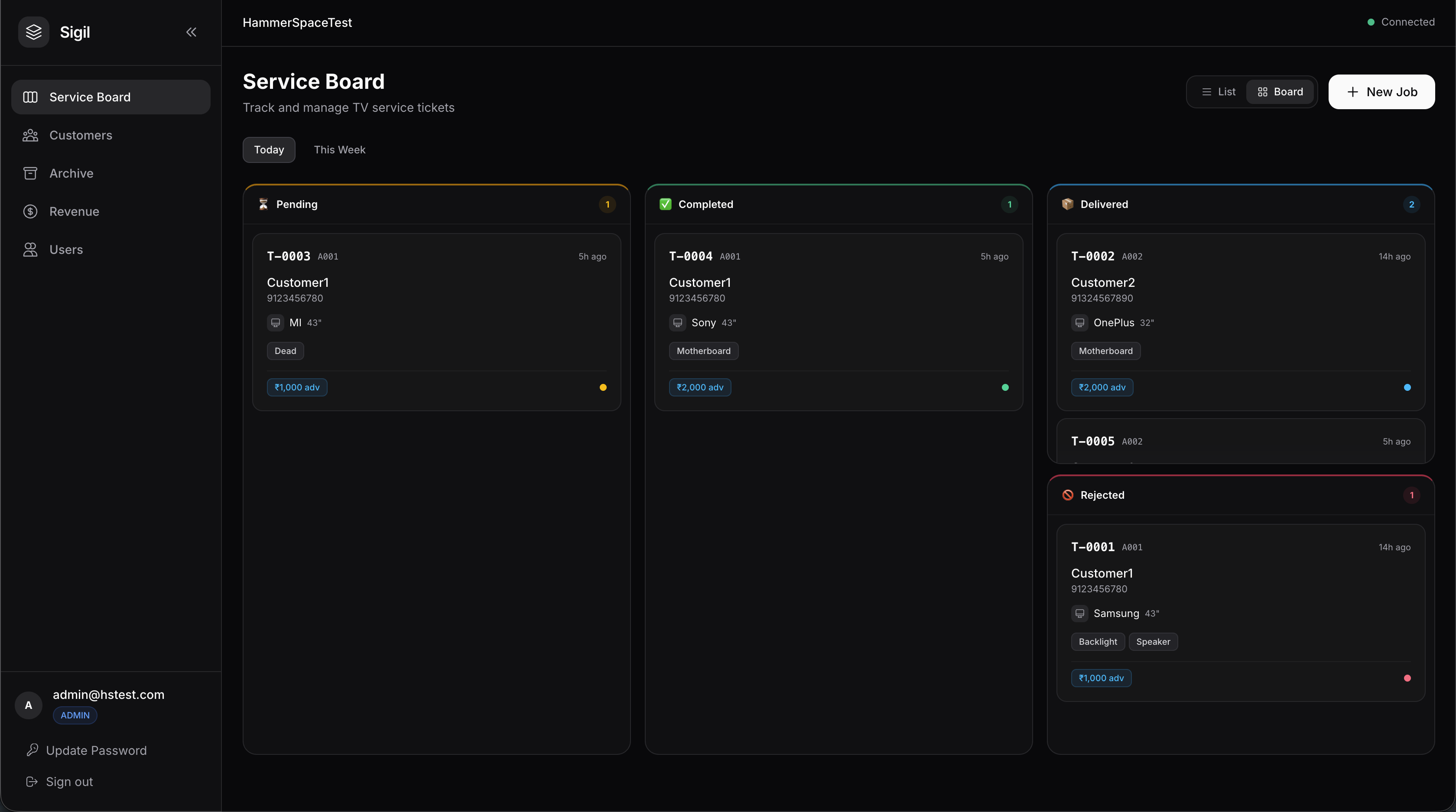Click the ₹2,000 adv badge on T-0002
Image resolution: width=1456 pixels, height=812 pixels.
click(1102, 388)
